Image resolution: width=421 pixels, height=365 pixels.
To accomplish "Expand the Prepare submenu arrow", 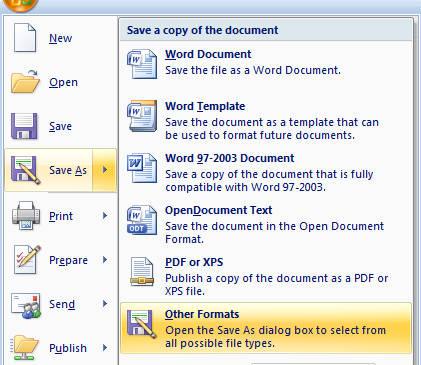I will click(105, 260).
